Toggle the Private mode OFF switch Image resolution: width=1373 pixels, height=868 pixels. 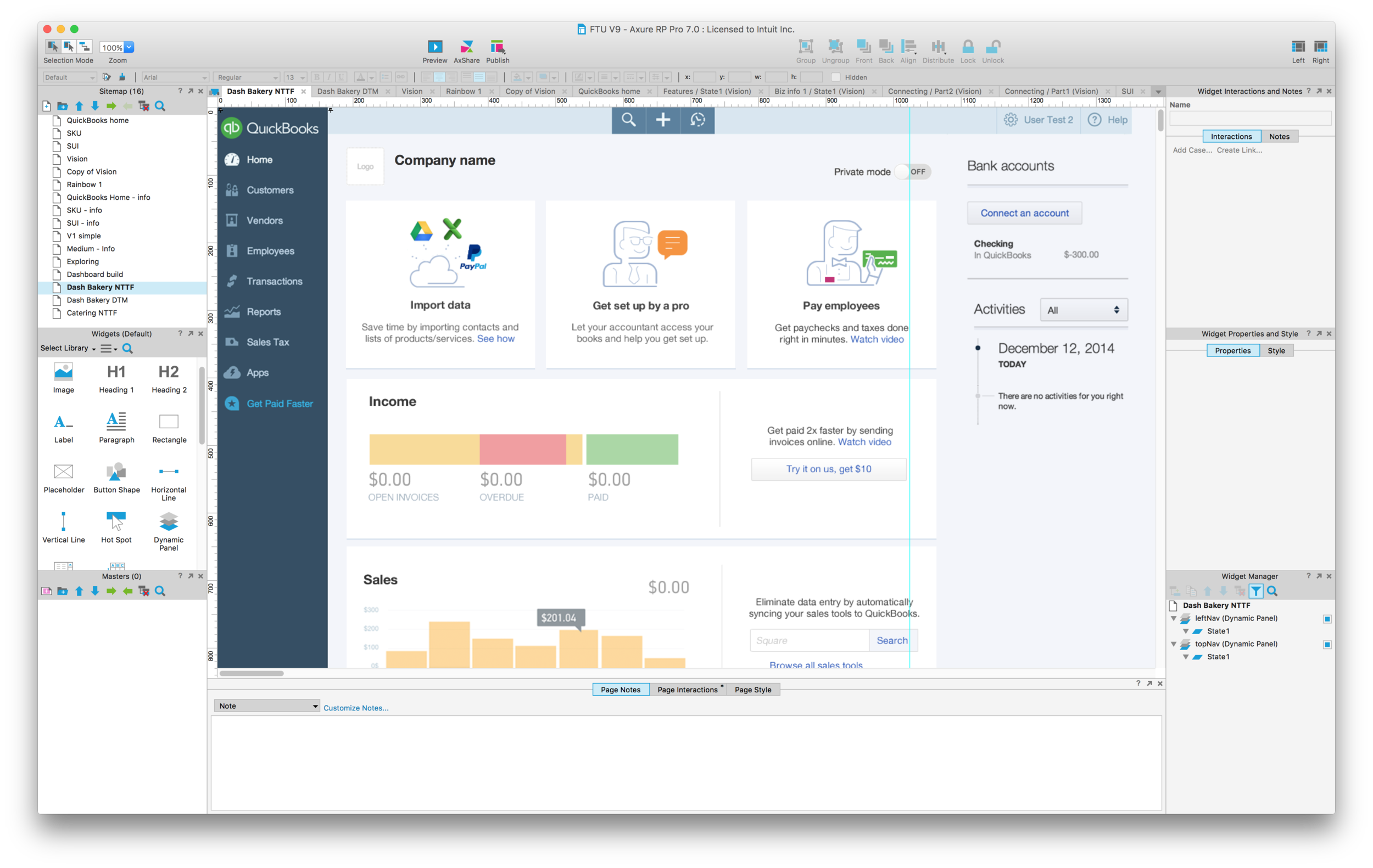pos(912,171)
